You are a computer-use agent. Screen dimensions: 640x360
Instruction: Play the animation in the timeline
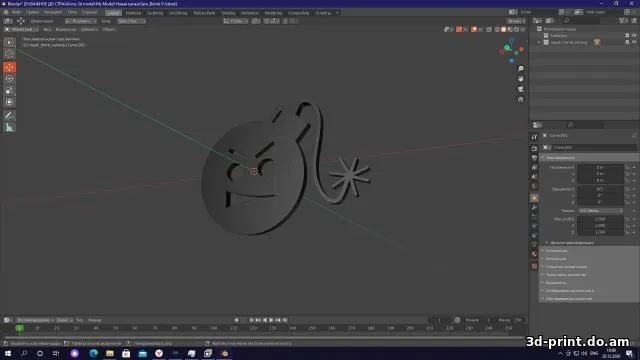271,320
